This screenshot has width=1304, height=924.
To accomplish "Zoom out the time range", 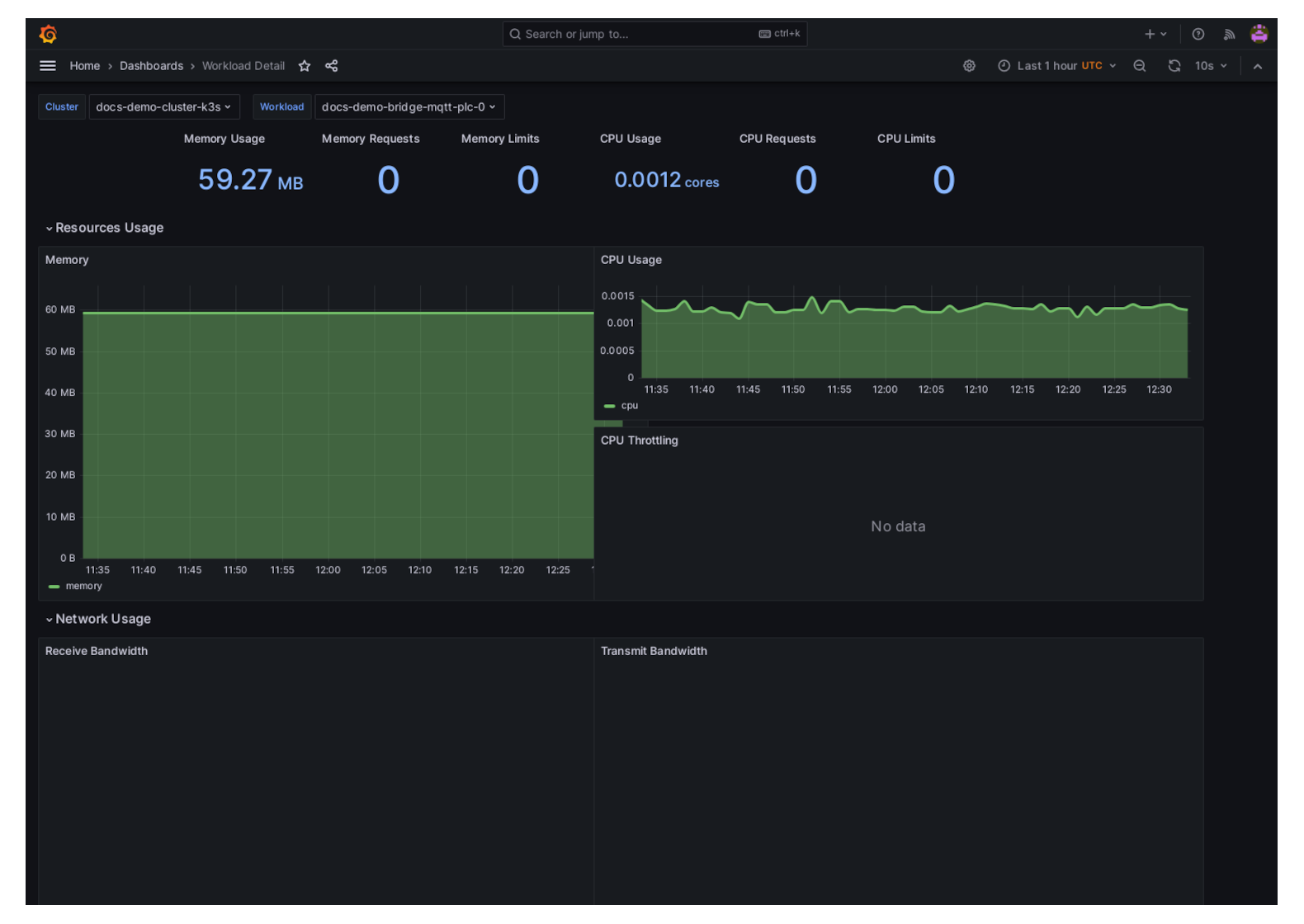I will (x=1139, y=66).
